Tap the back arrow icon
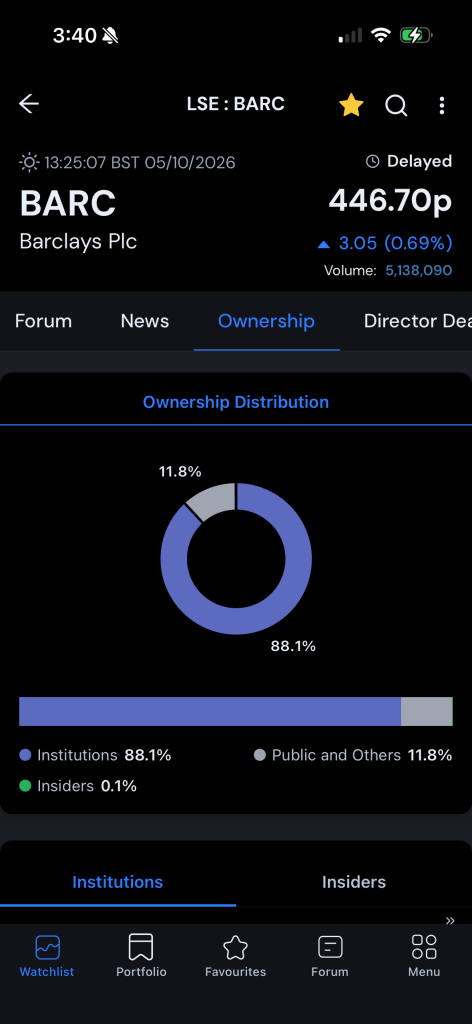This screenshot has width=472, height=1024. tap(29, 104)
